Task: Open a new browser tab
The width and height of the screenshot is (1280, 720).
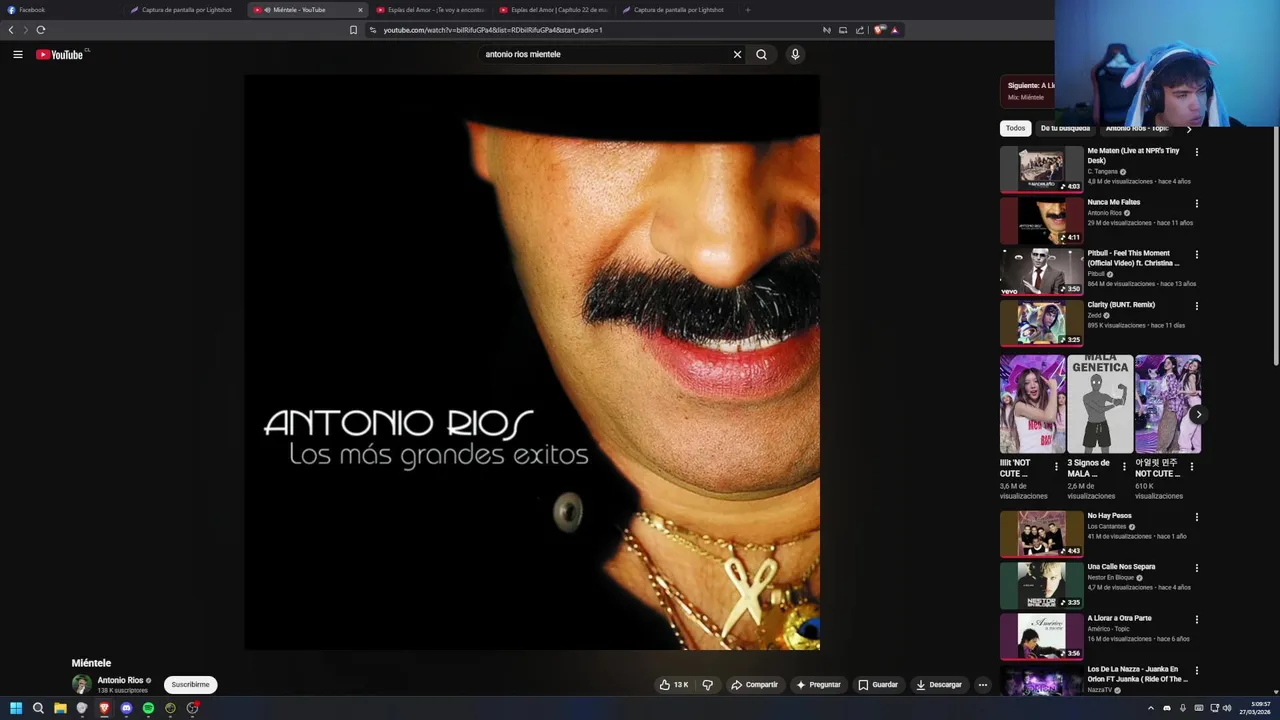Action: 747,10
